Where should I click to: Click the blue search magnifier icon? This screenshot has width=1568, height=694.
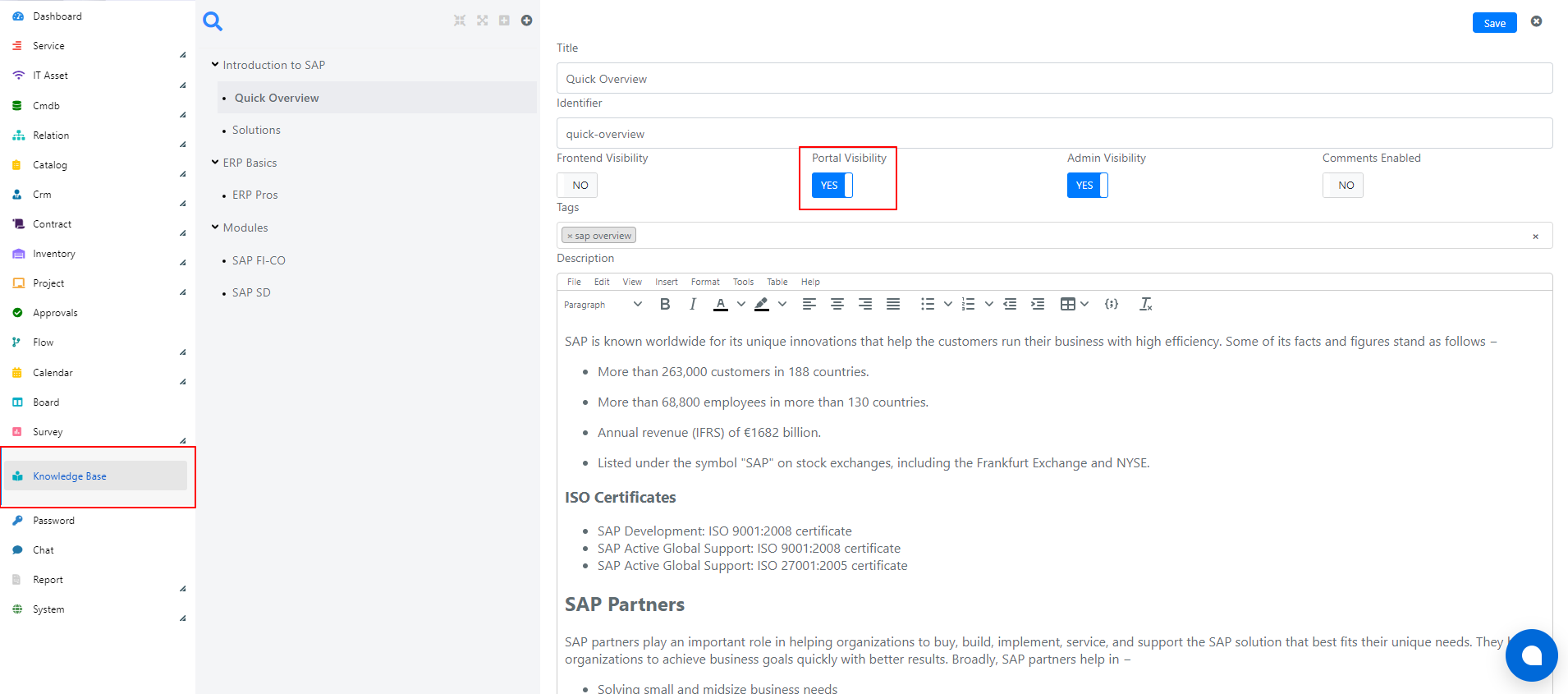coord(213,21)
